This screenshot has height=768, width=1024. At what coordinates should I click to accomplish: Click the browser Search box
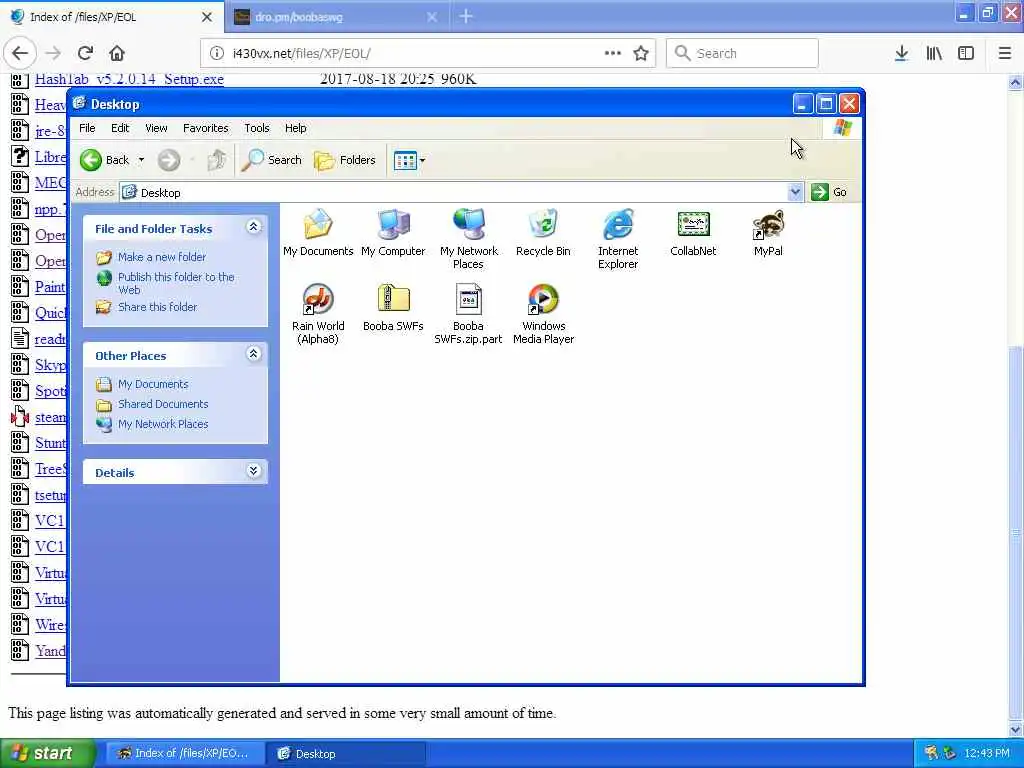click(x=742, y=53)
